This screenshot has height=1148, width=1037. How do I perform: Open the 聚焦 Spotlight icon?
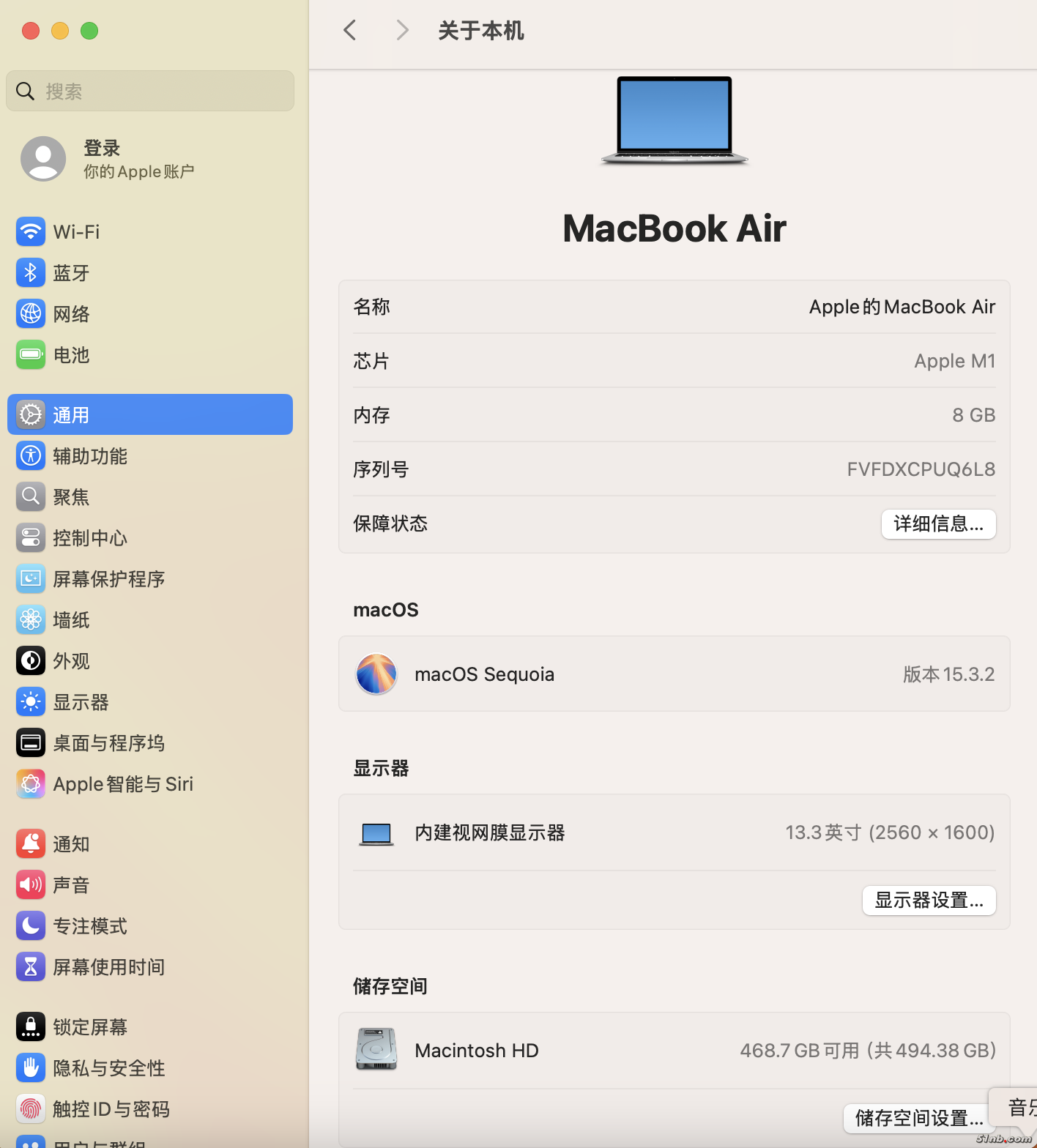pos(31,497)
